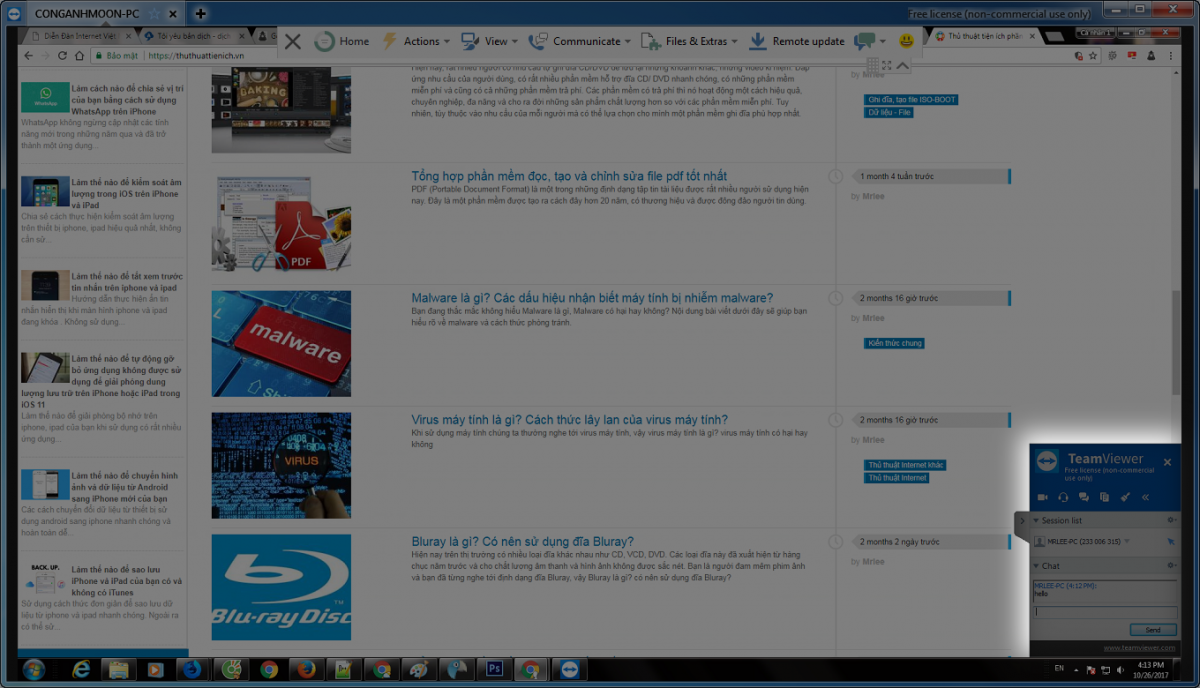Collapse the Session list section
Image resolution: width=1200 pixels, height=688 pixels.
point(1036,520)
